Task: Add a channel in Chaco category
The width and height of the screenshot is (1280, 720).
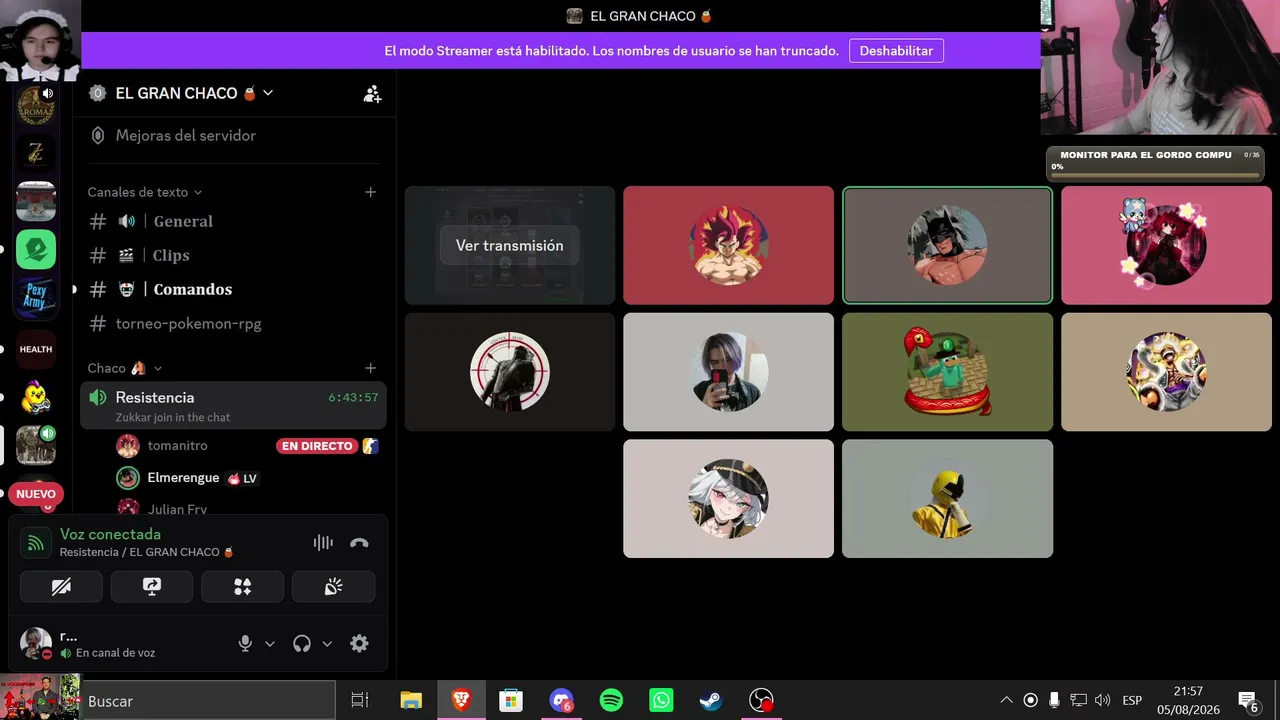Action: (x=370, y=368)
